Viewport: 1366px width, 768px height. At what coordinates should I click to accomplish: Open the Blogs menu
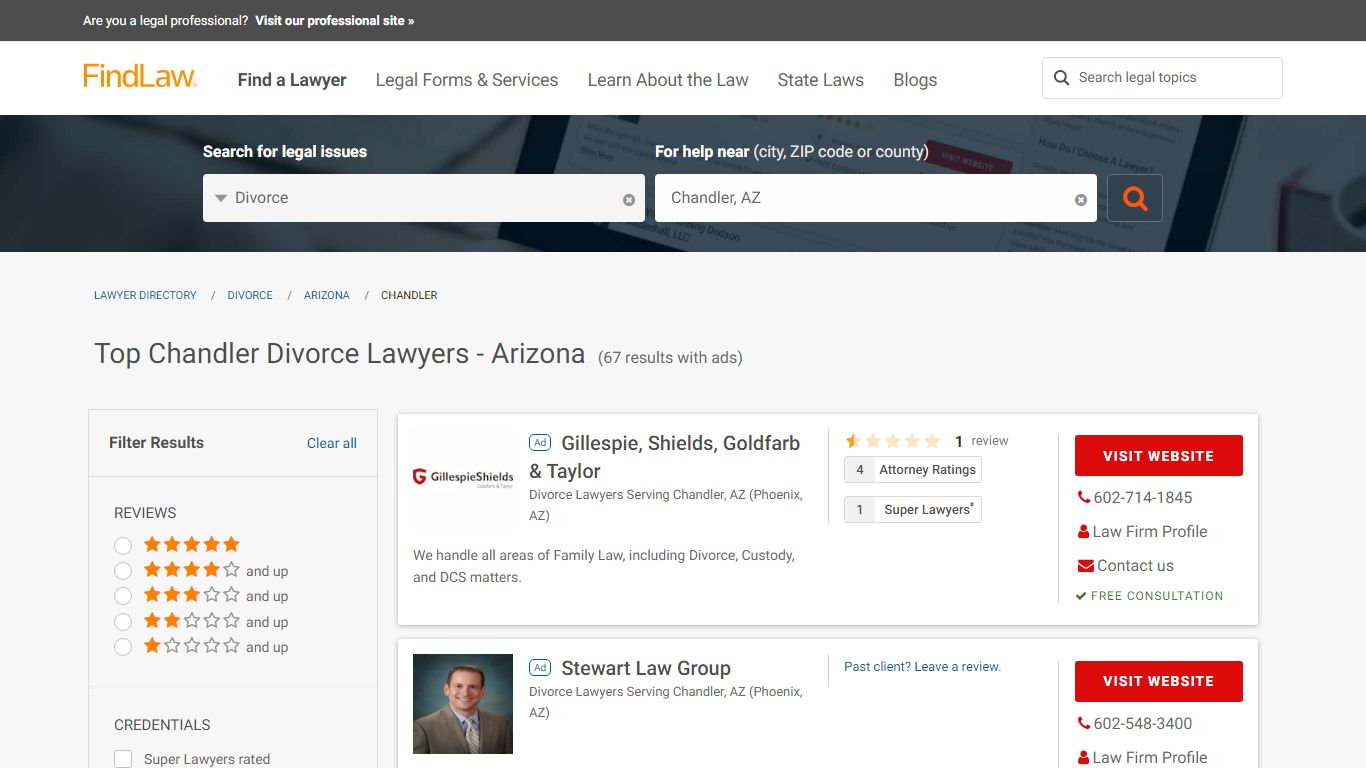[915, 80]
